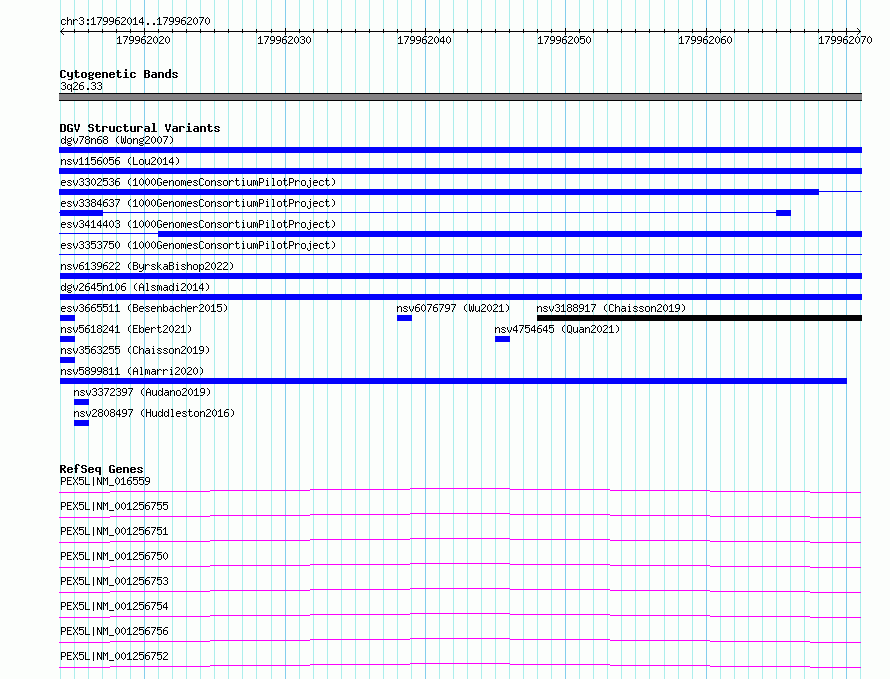Click PEX5L|NM_001256754 gene label
890x679 pixels.
(x=114, y=606)
